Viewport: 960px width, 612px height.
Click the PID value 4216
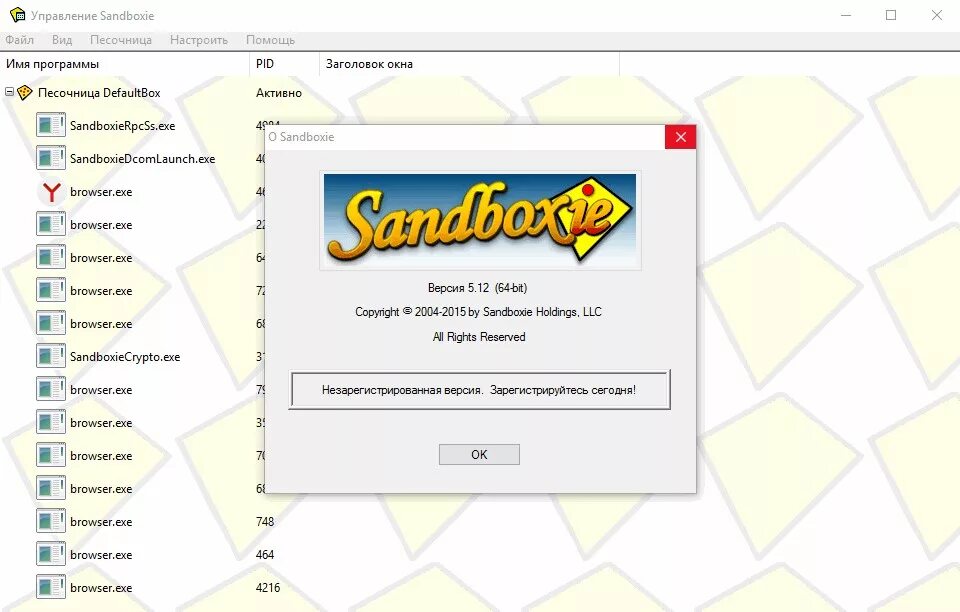tap(268, 588)
